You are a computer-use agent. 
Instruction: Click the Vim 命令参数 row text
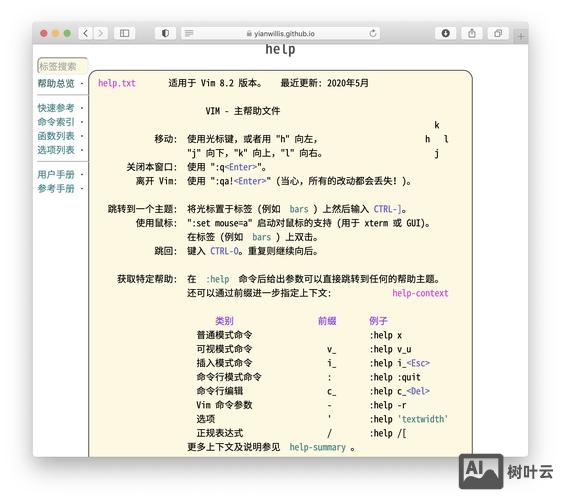[224, 406]
